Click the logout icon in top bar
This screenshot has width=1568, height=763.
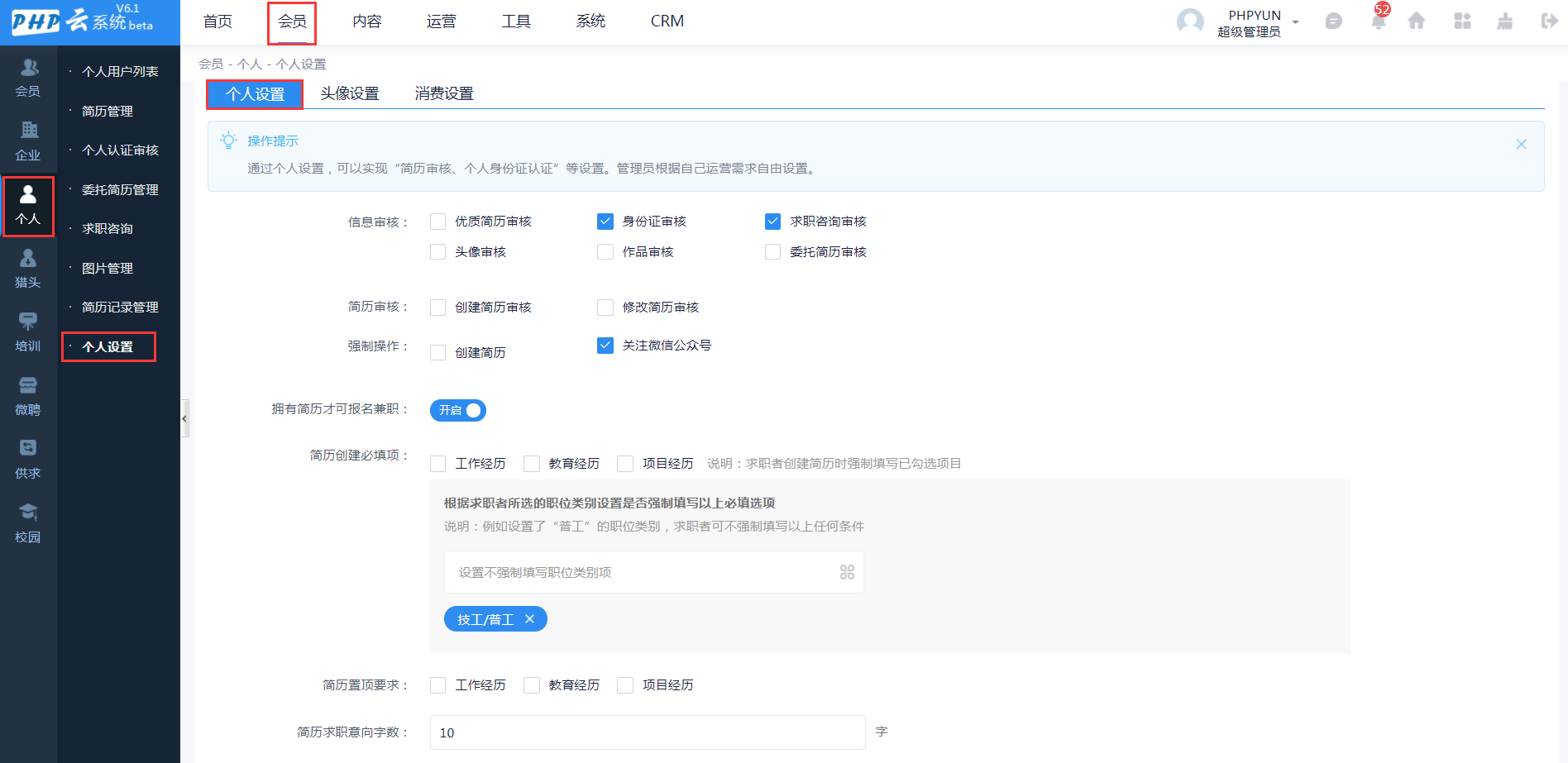pos(1549,21)
